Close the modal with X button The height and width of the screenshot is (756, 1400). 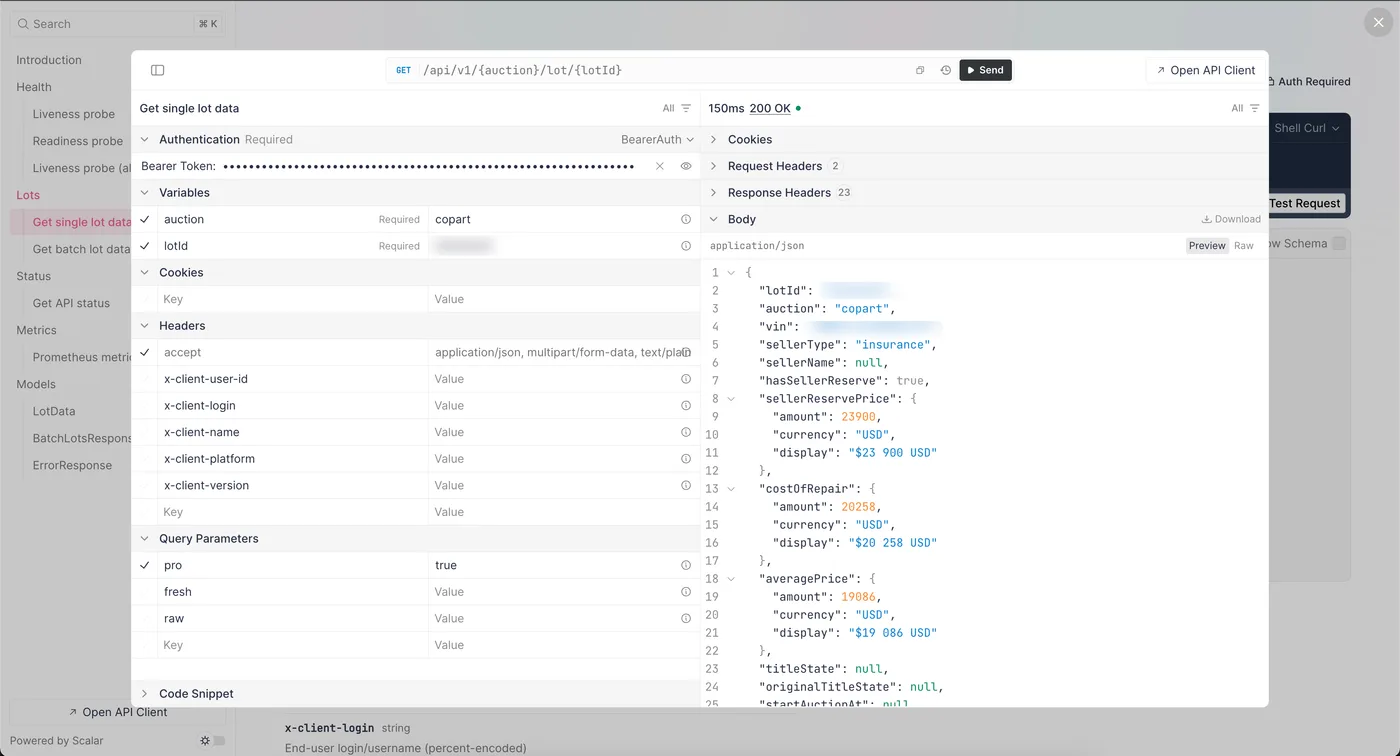click(1378, 22)
